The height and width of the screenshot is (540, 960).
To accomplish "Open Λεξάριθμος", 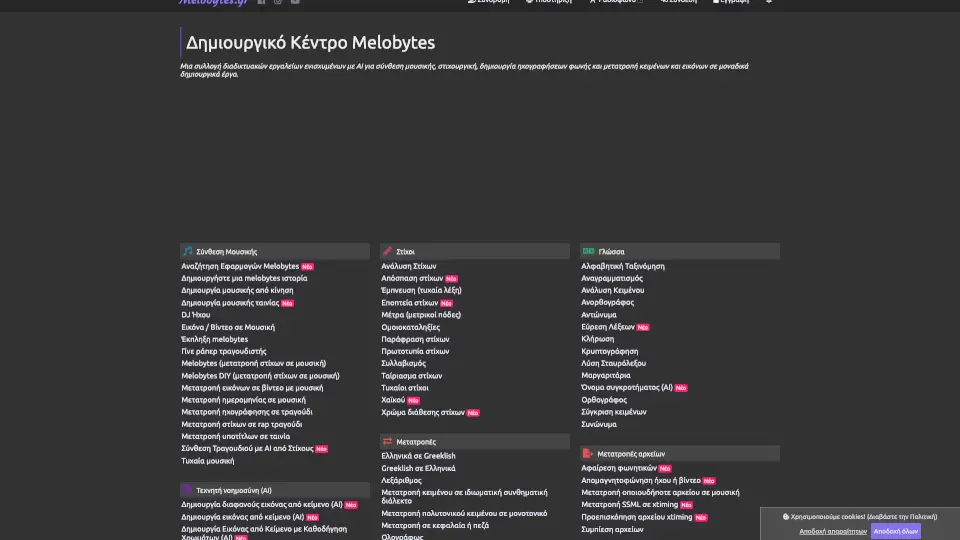I will pyautogui.click(x=402, y=481).
